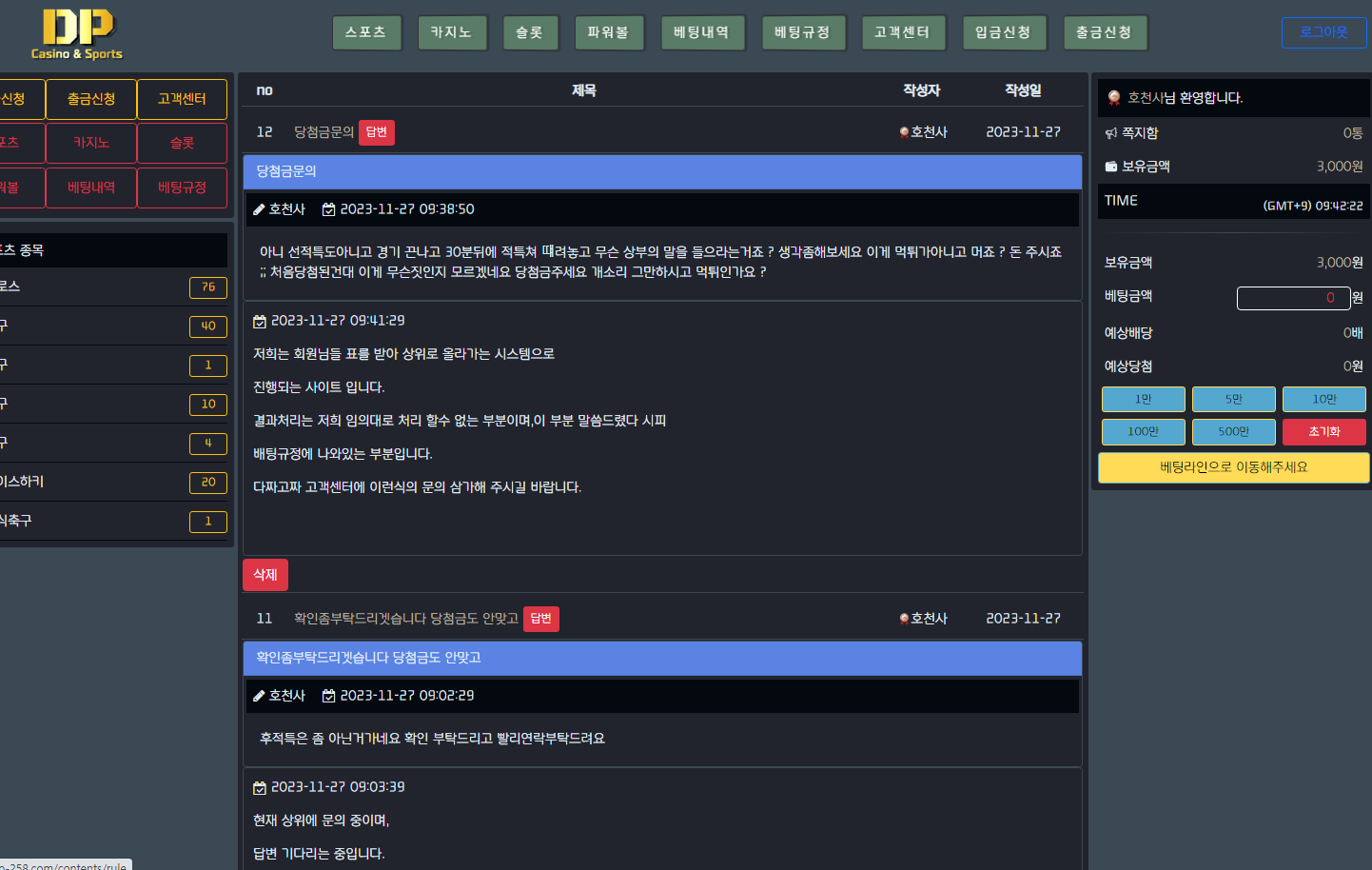Click the DP Casino & Sports logo
The width and height of the screenshot is (1372, 870).
[77, 34]
